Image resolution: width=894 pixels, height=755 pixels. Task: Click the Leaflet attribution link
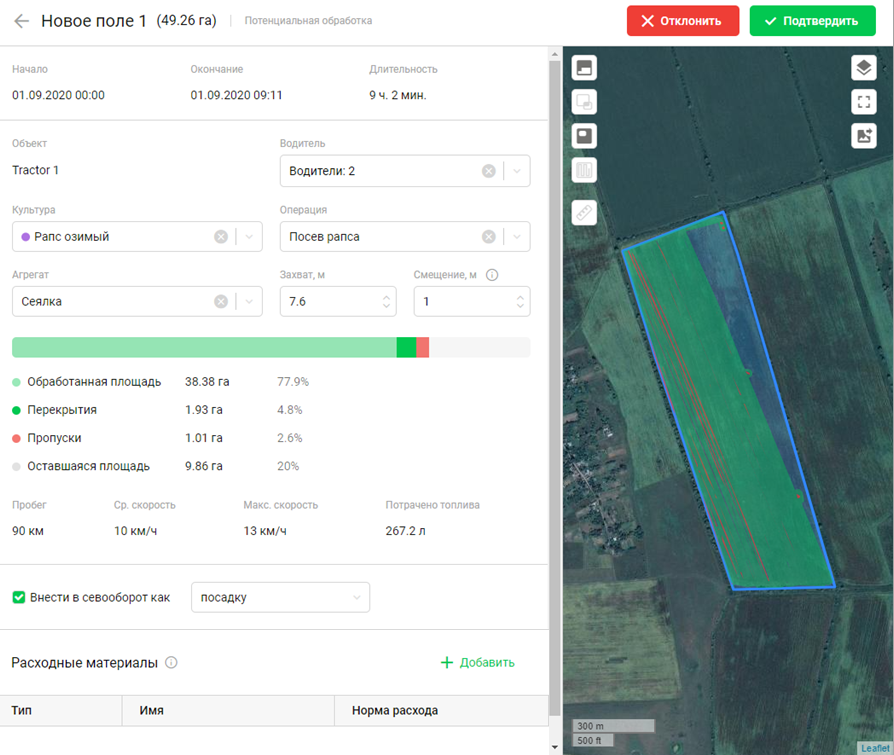(875, 748)
